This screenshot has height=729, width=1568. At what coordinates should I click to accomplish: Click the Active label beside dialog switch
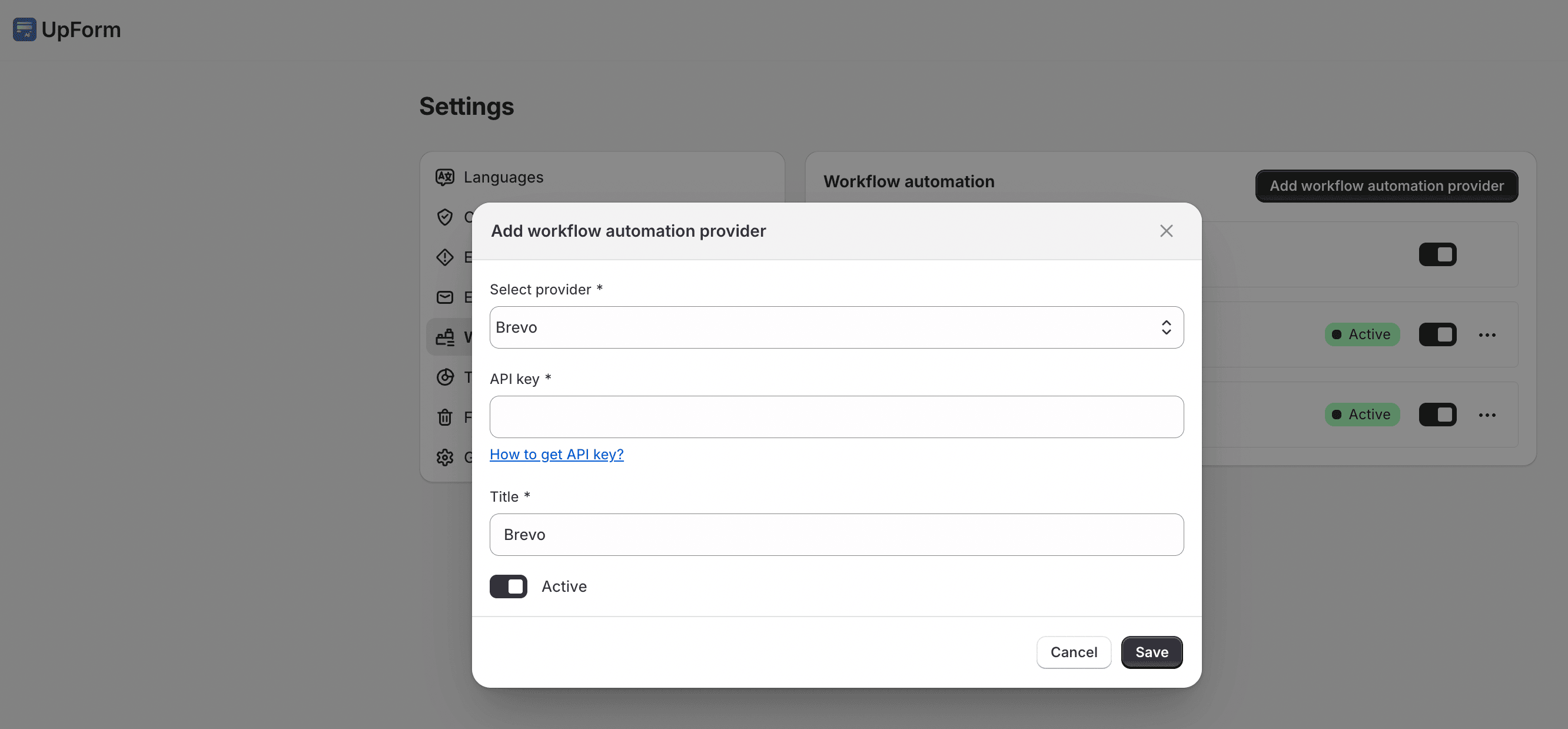[564, 586]
